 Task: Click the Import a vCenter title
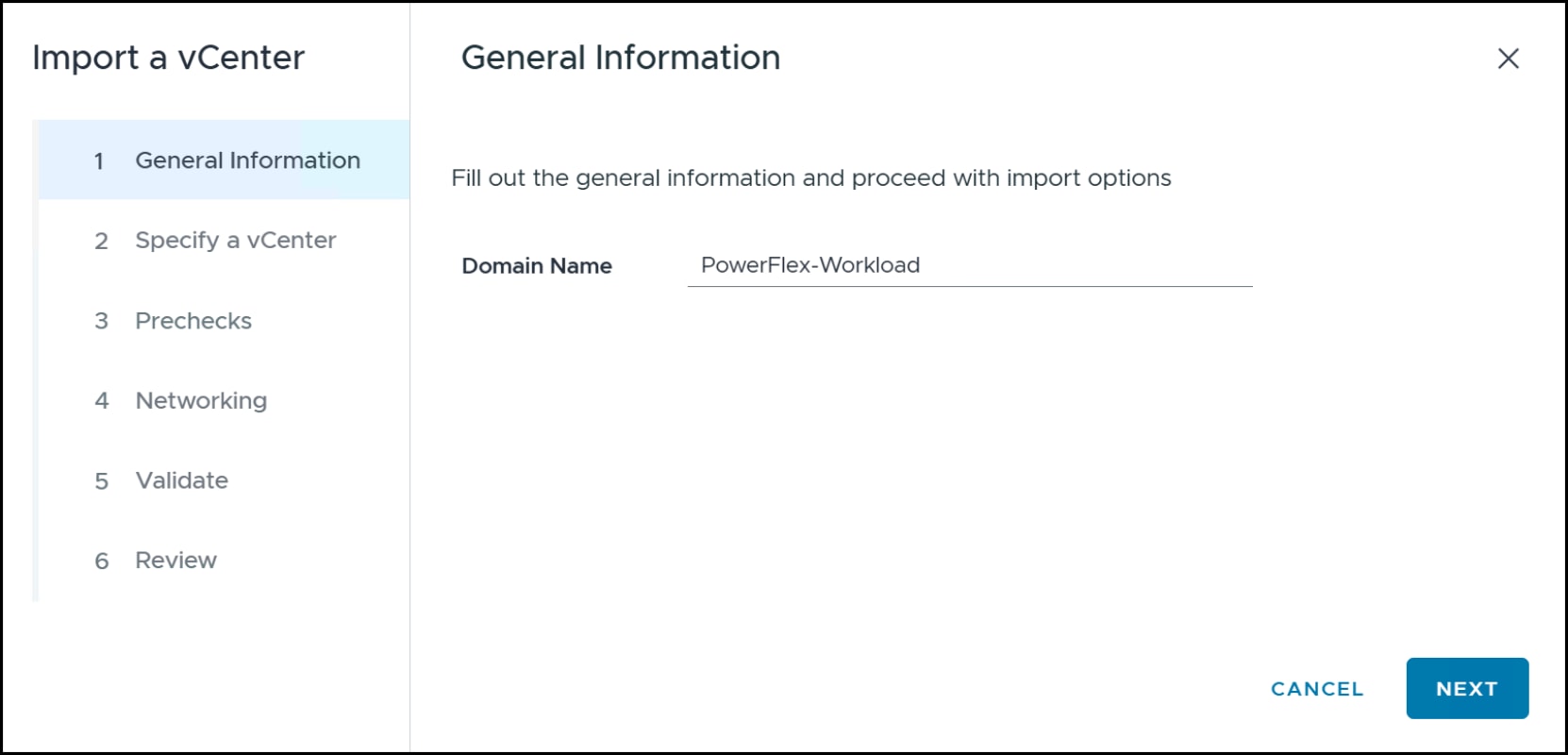click(x=169, y=58)
